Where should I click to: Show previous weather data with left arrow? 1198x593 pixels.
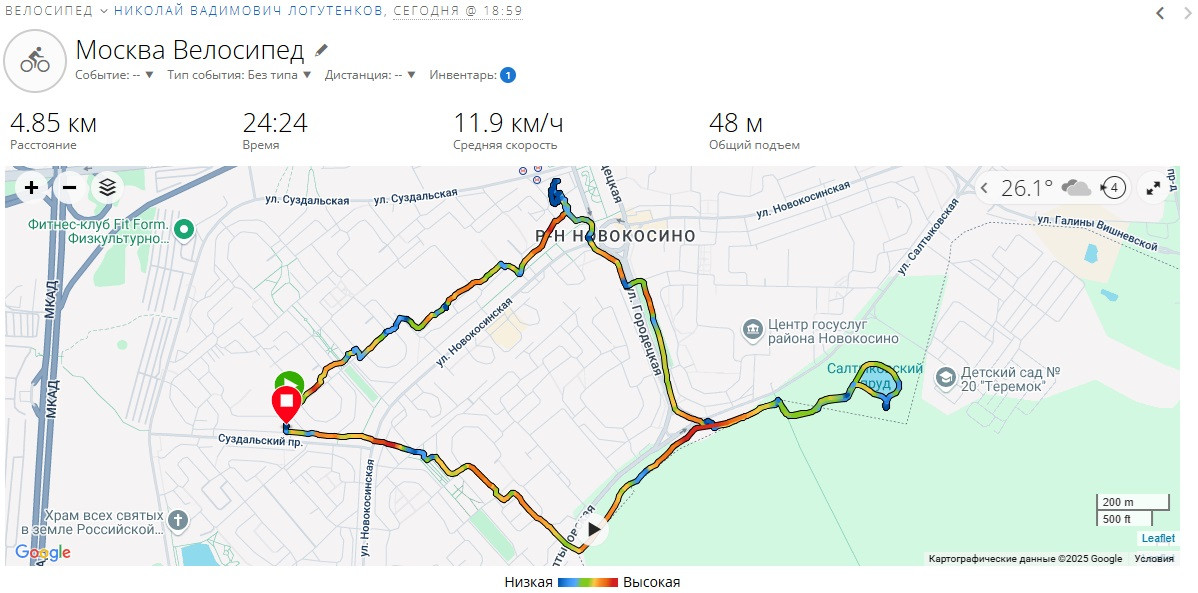[x=986, y=187]
